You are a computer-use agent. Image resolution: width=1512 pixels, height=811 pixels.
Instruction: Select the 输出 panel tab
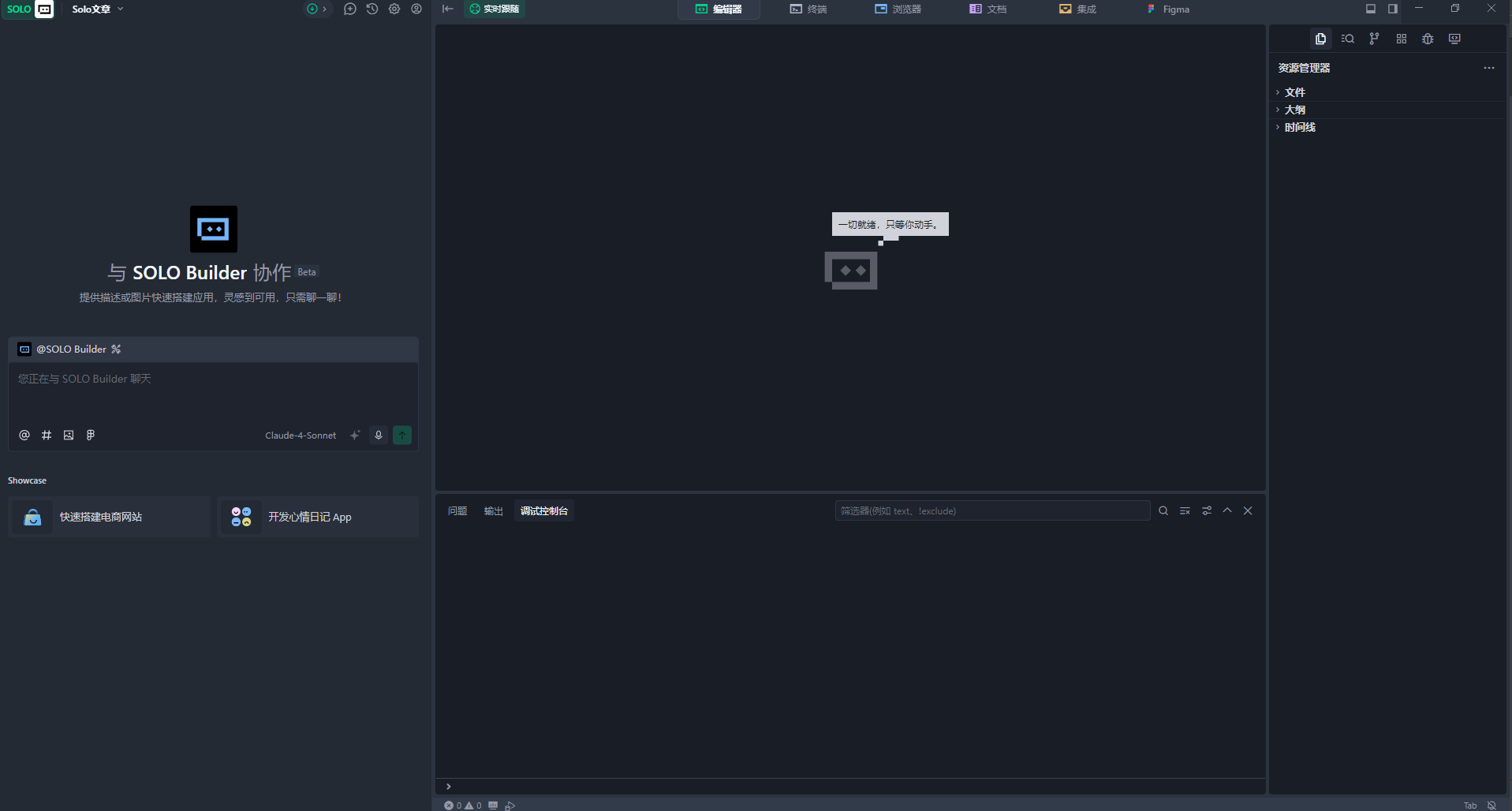(493, 511)
